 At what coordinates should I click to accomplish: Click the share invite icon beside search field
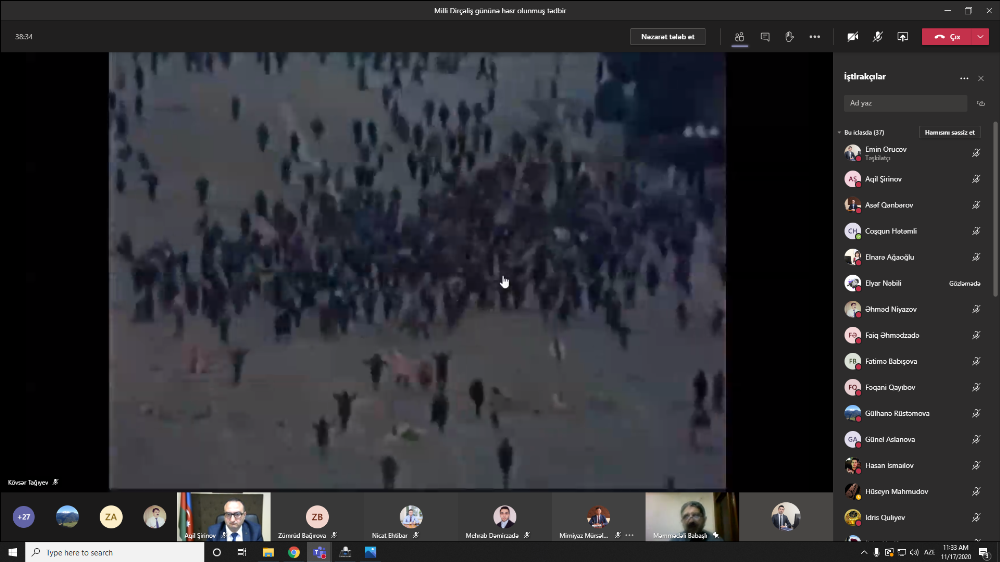pos(981,103)
